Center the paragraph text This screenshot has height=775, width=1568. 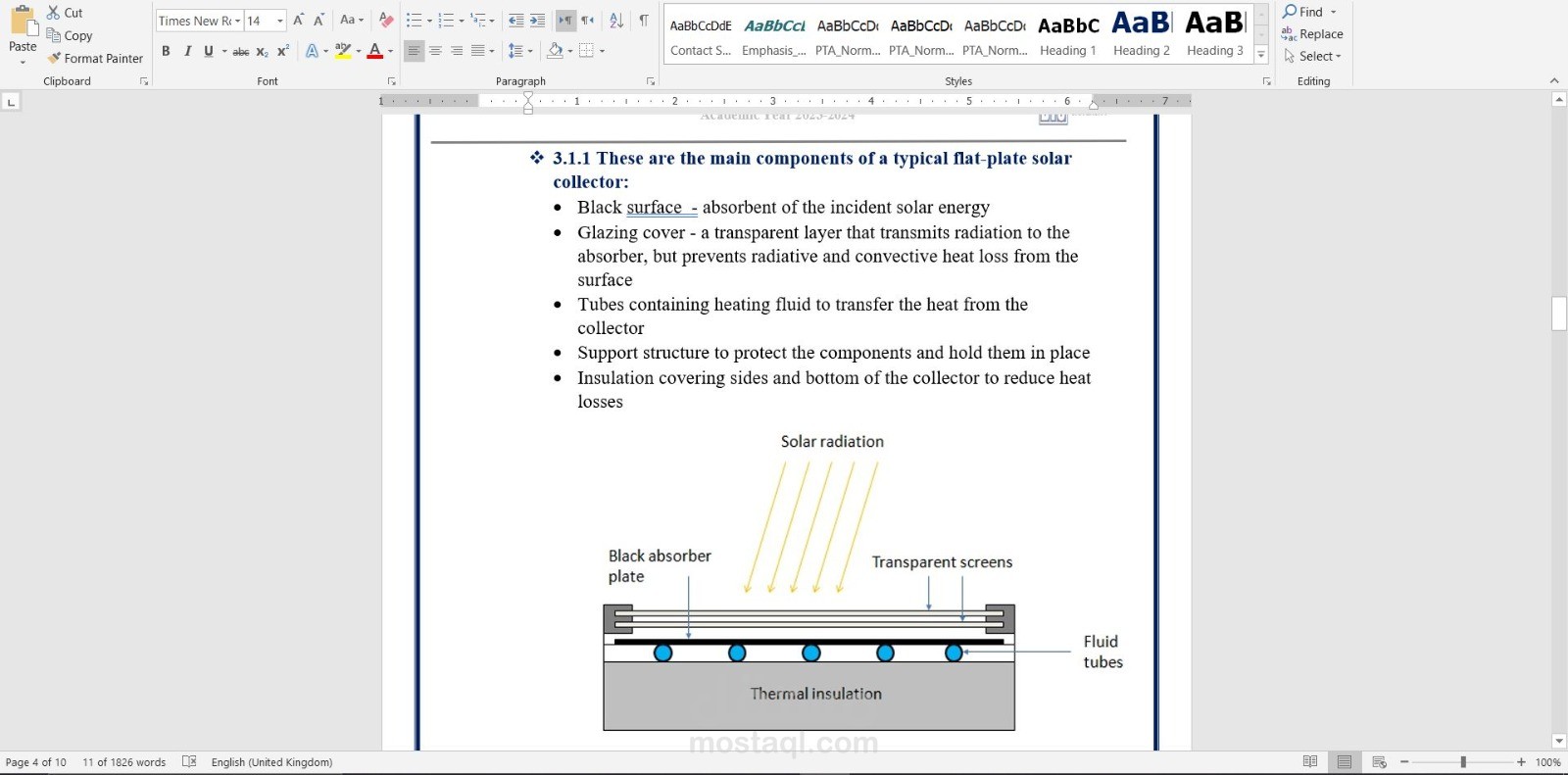click(435, 51)
